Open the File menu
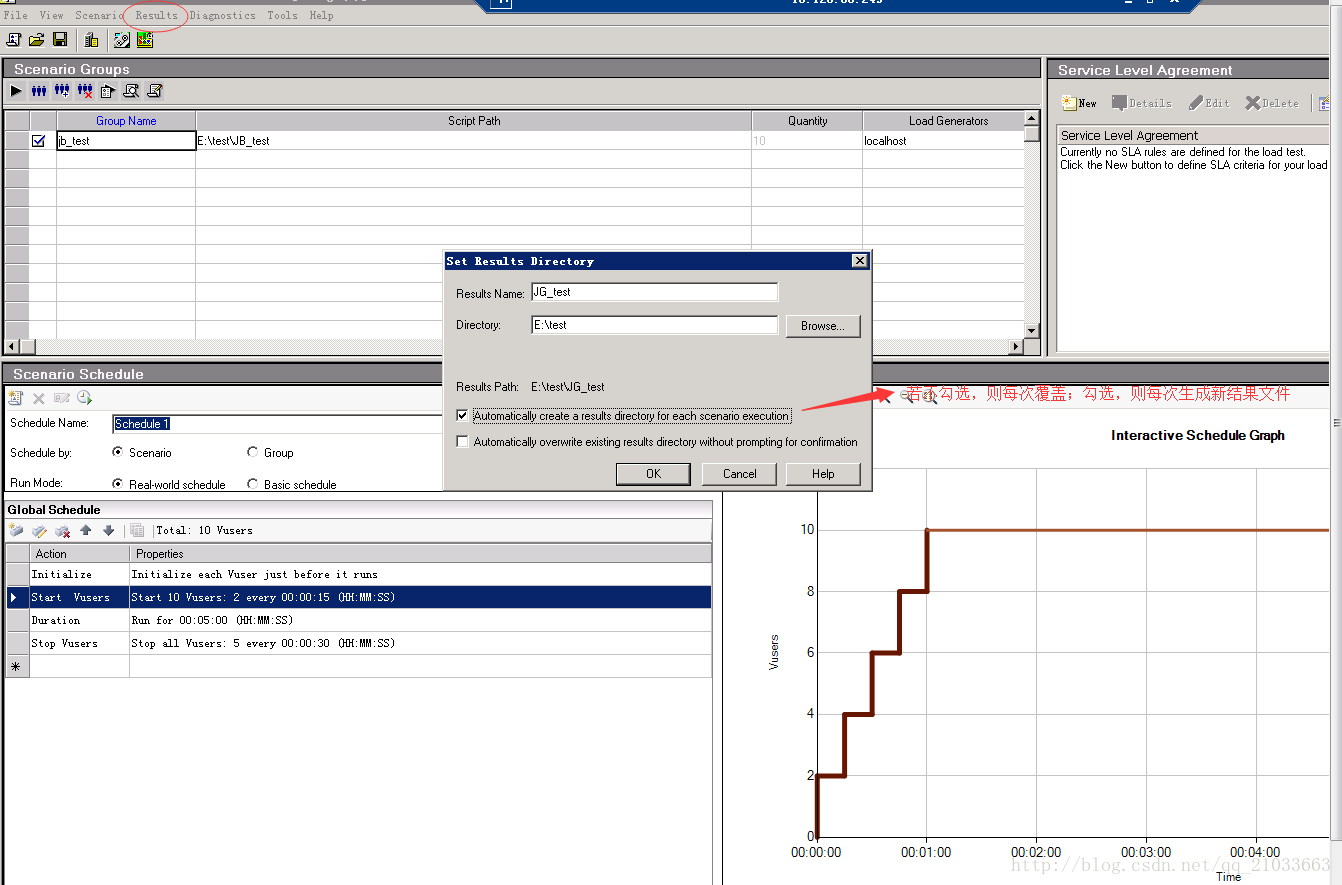Viewport: 1342px width, 885px height. tap(16, 15)
